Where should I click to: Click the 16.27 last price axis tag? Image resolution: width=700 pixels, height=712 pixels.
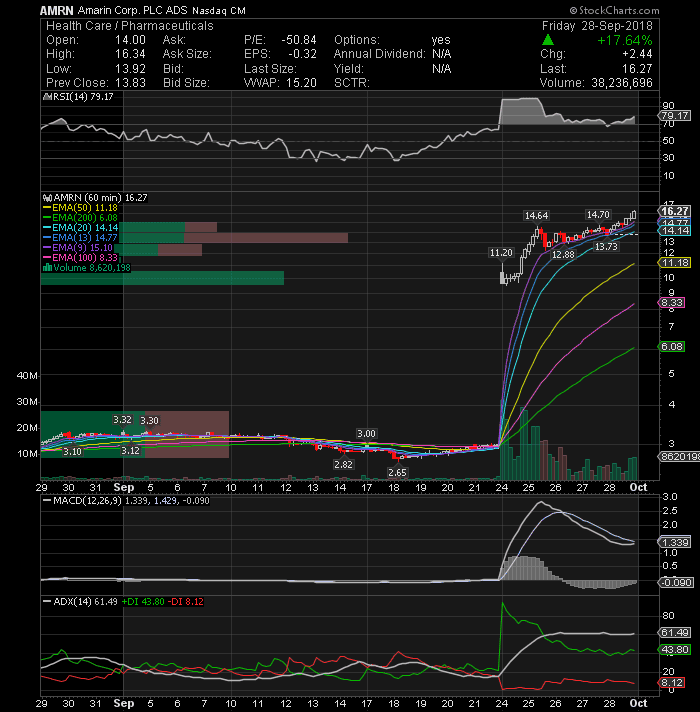pos(675,211)
